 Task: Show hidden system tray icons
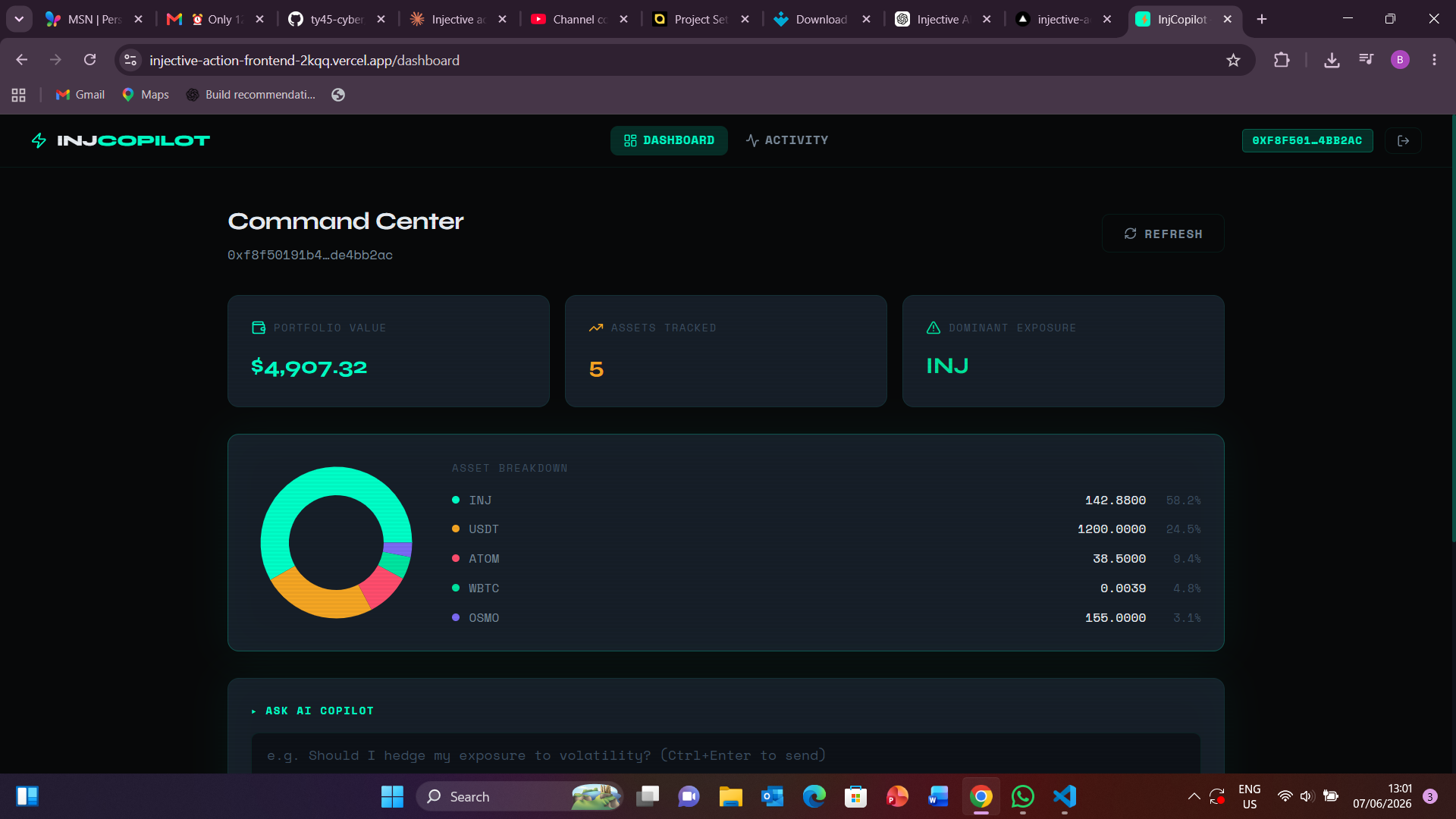[x=1194, y=796]
